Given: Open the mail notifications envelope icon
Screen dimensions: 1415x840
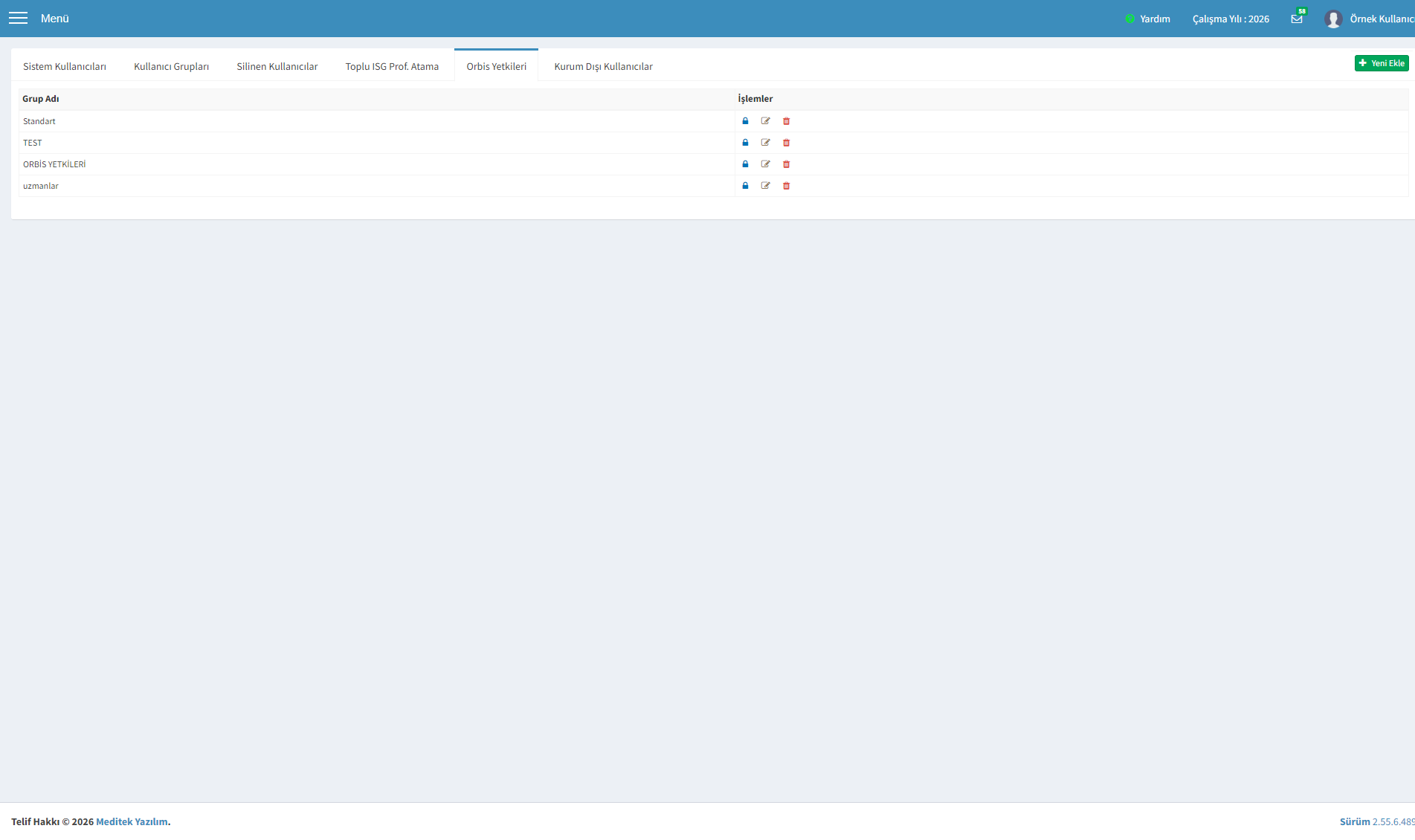Looking at the screenshot, I should pyautogui.click(x=1297, y=19).
